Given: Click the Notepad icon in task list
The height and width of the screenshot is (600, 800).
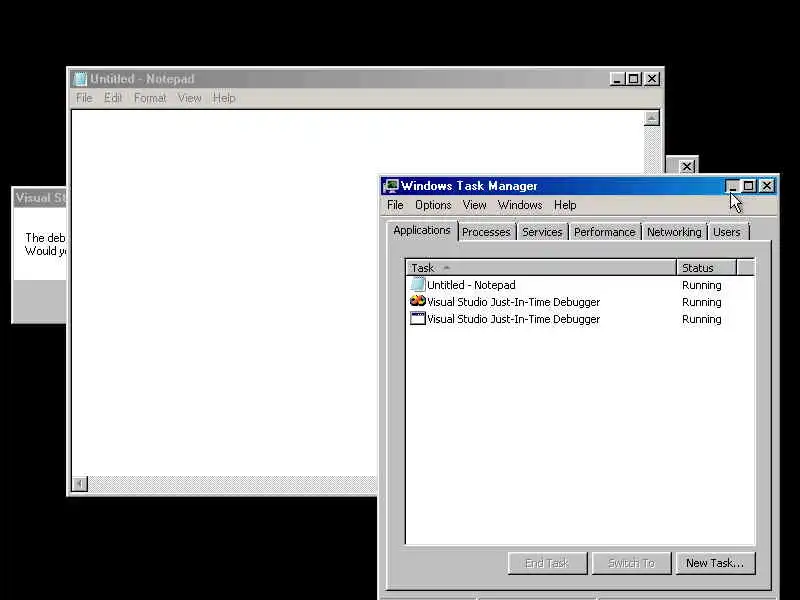Looking at the screenshot, I should tap(418, 285).
